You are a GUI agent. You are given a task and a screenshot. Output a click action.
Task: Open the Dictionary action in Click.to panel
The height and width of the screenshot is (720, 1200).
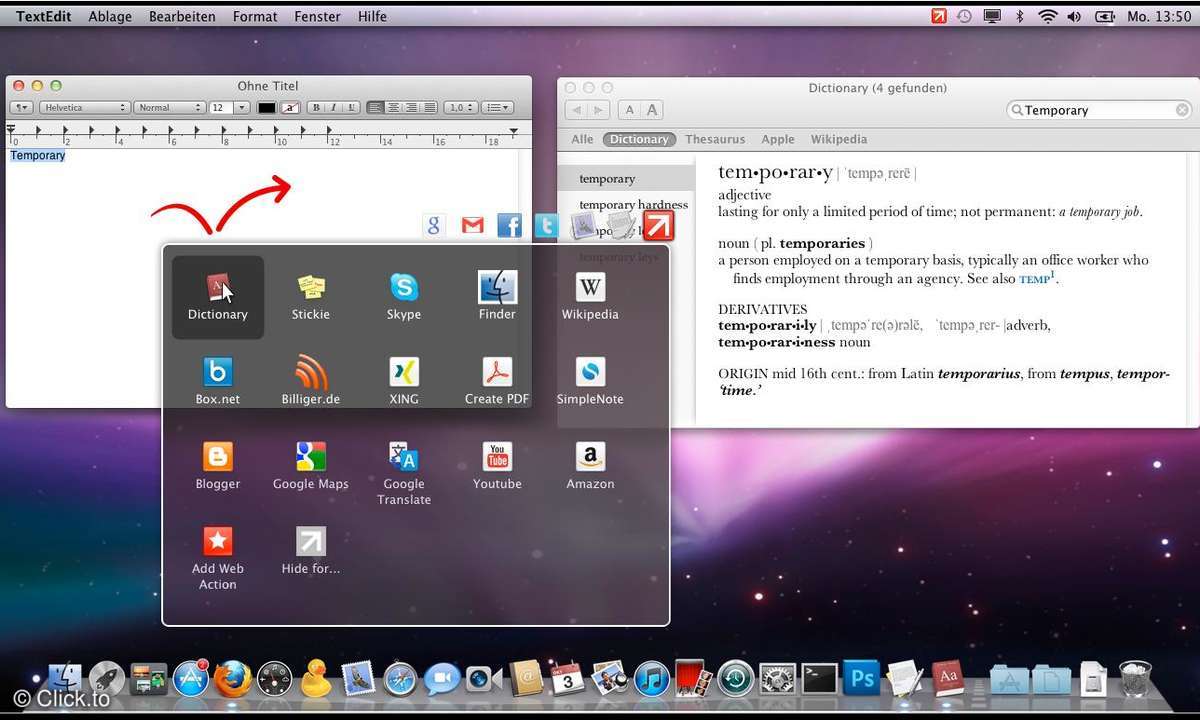(x=218, y=297)
